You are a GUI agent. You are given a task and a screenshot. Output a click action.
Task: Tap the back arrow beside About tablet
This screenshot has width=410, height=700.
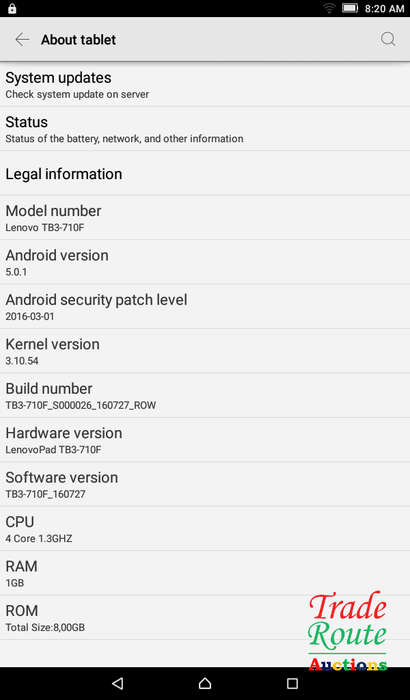point(22,40)
